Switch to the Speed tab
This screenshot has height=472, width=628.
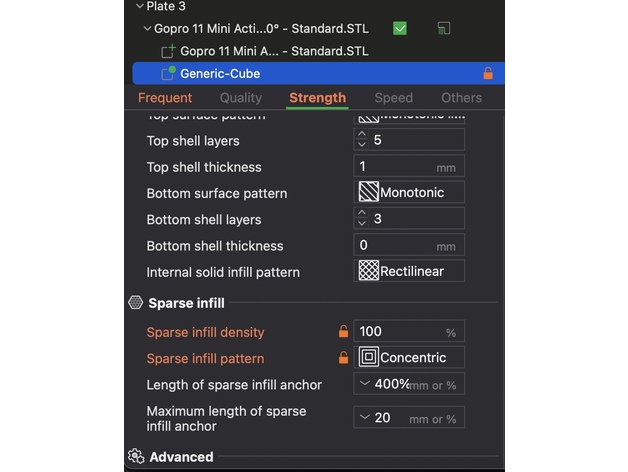click(393, 98)
